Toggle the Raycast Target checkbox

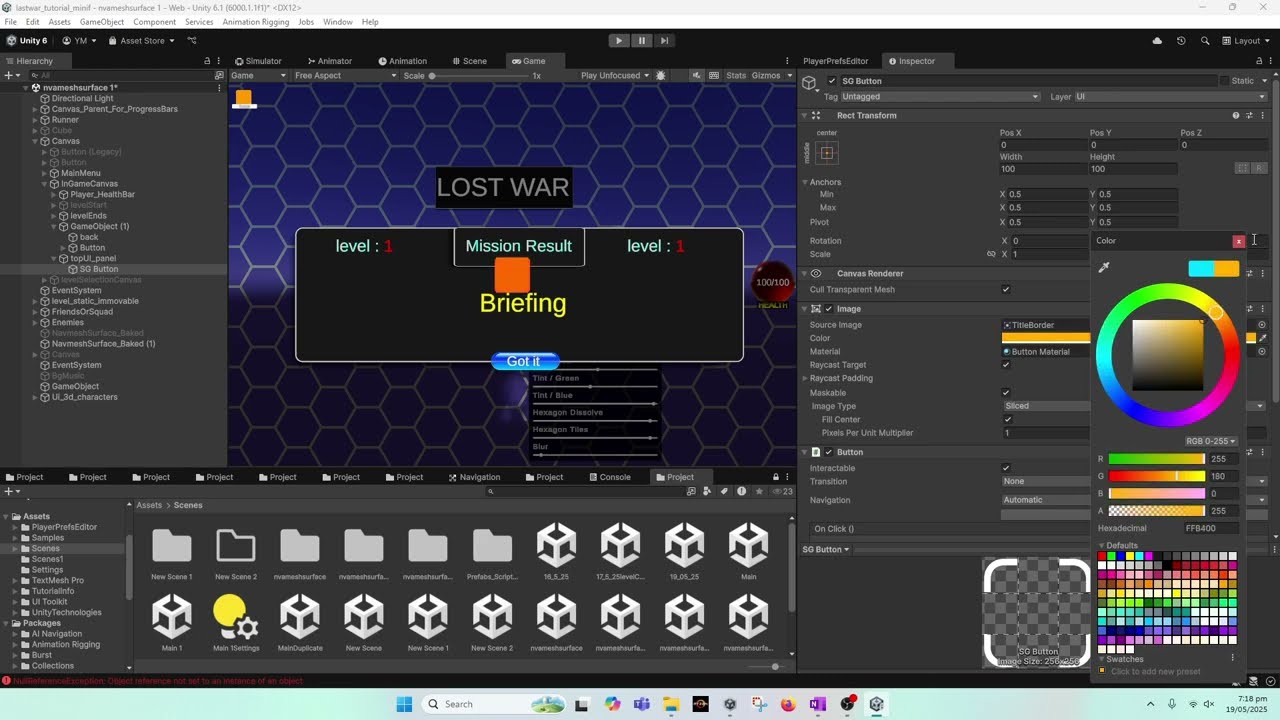[x=1006, y=365]
